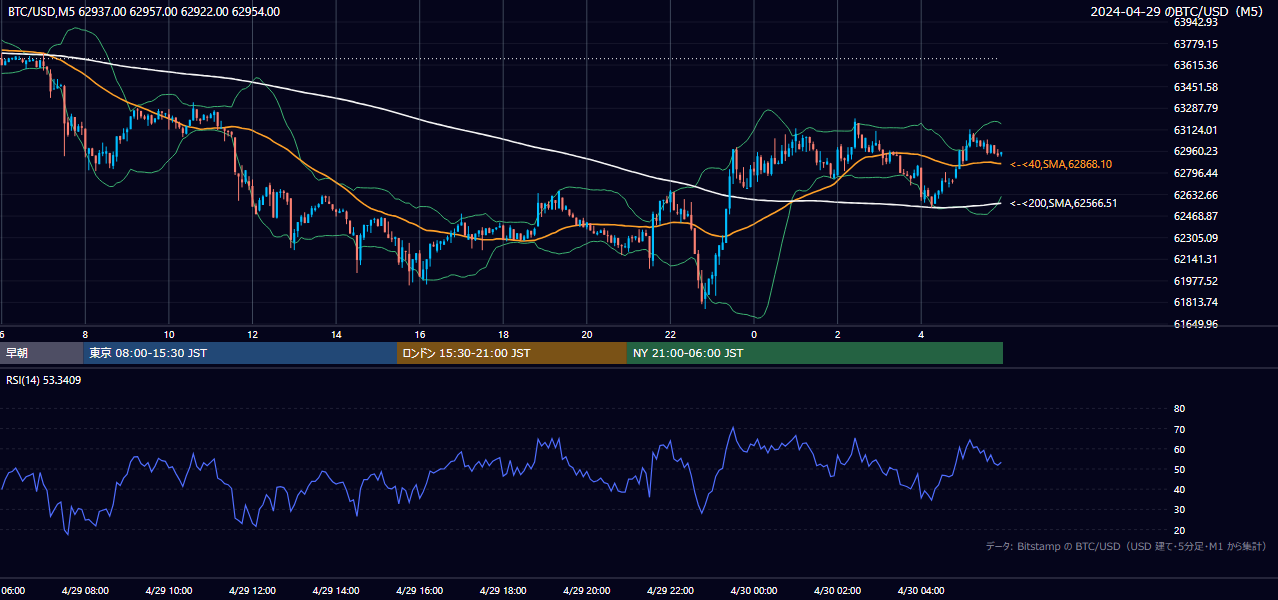
Task: Click the 4/29 14:00 time axis label
Action: 336,591
